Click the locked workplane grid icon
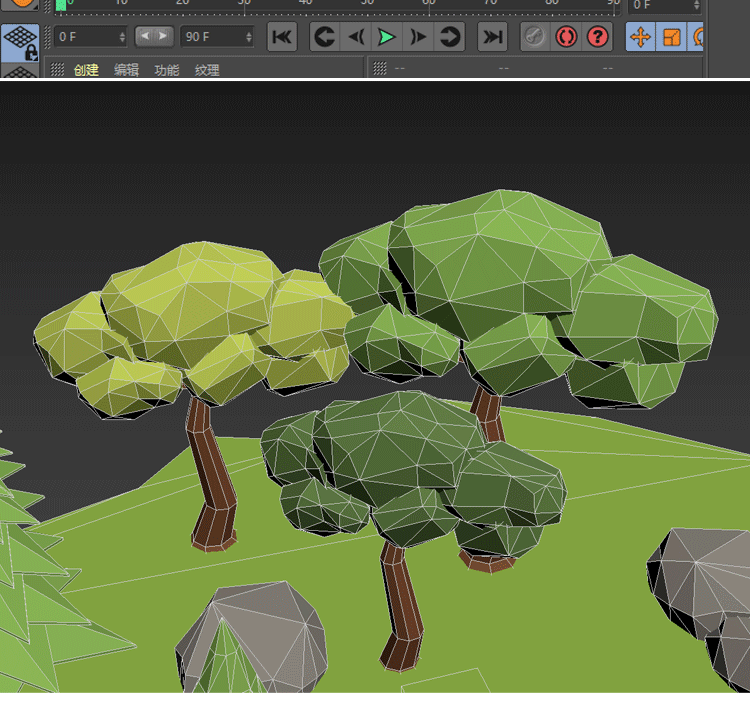This screenshot has height=714, width=750. pyautogui.click(x=19, y=43)
